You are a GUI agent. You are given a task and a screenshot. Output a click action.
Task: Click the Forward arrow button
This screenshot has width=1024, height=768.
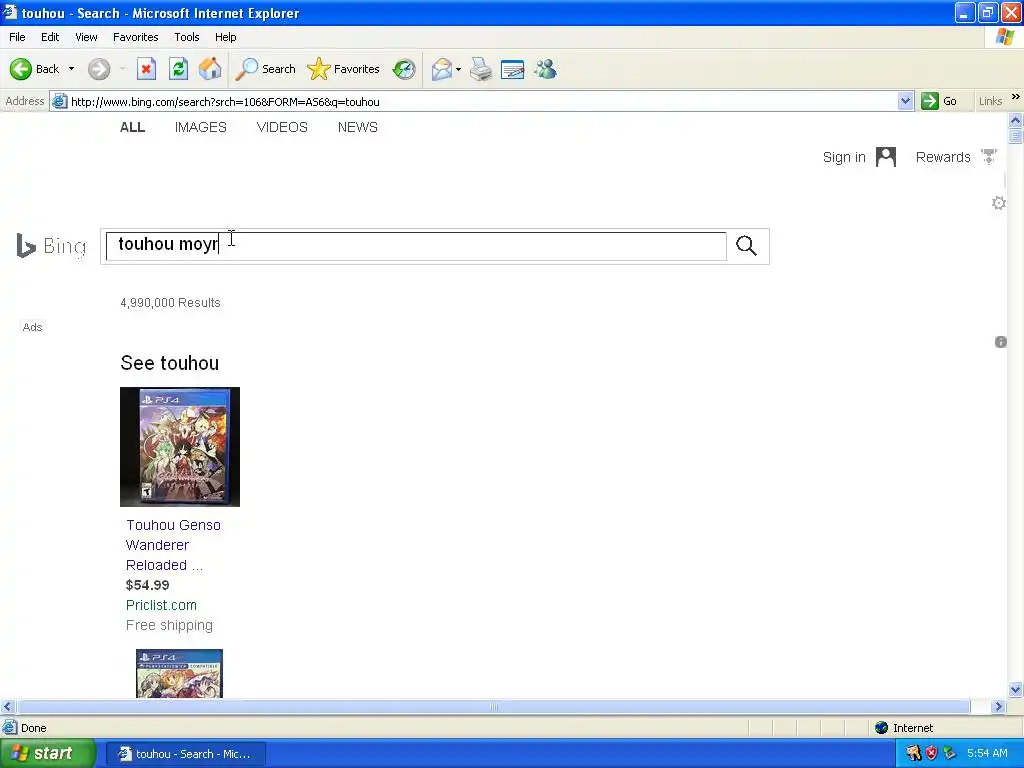[x=99, y=69]
